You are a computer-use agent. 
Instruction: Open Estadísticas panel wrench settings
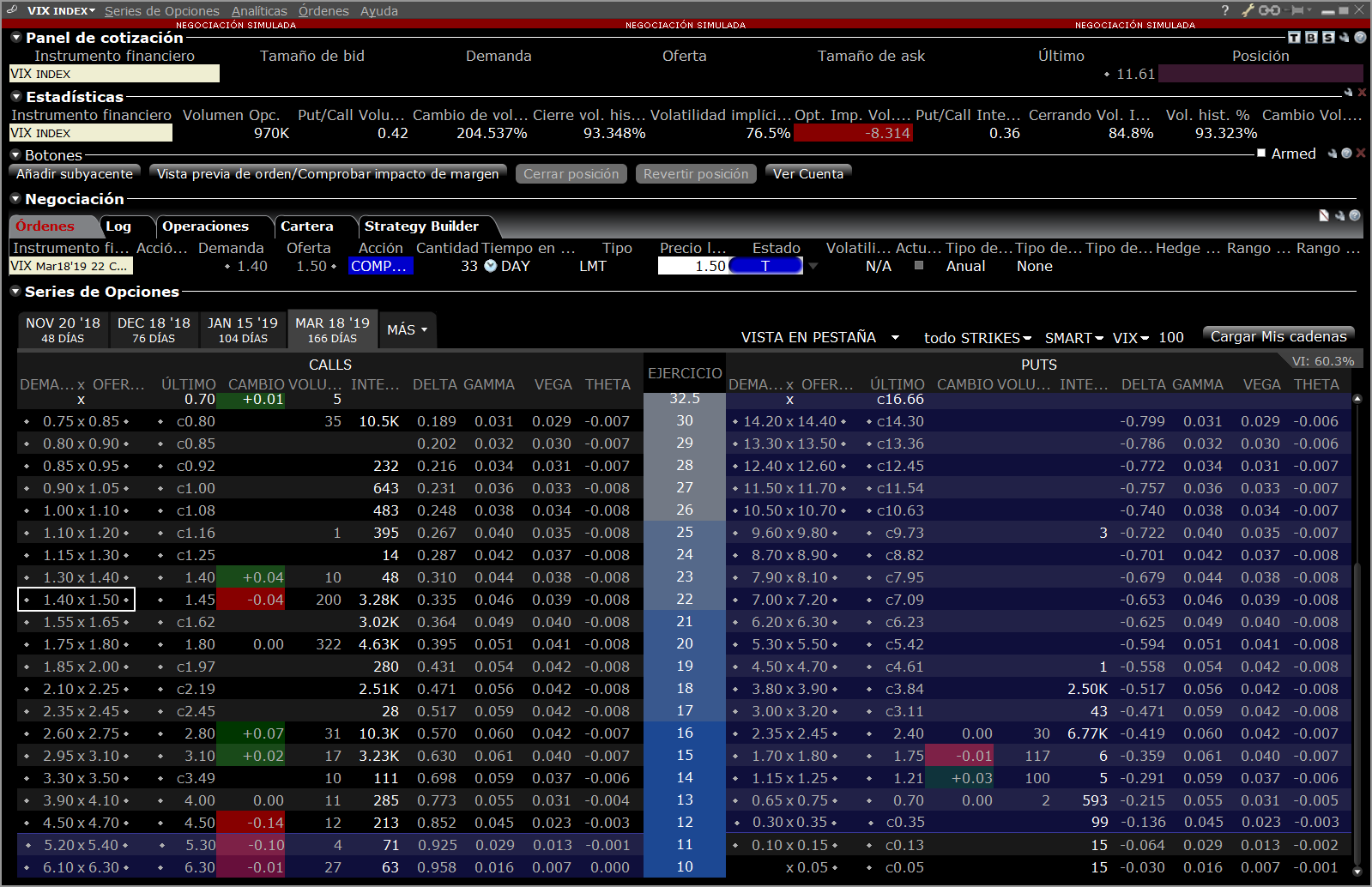[x=1348, y=92]
